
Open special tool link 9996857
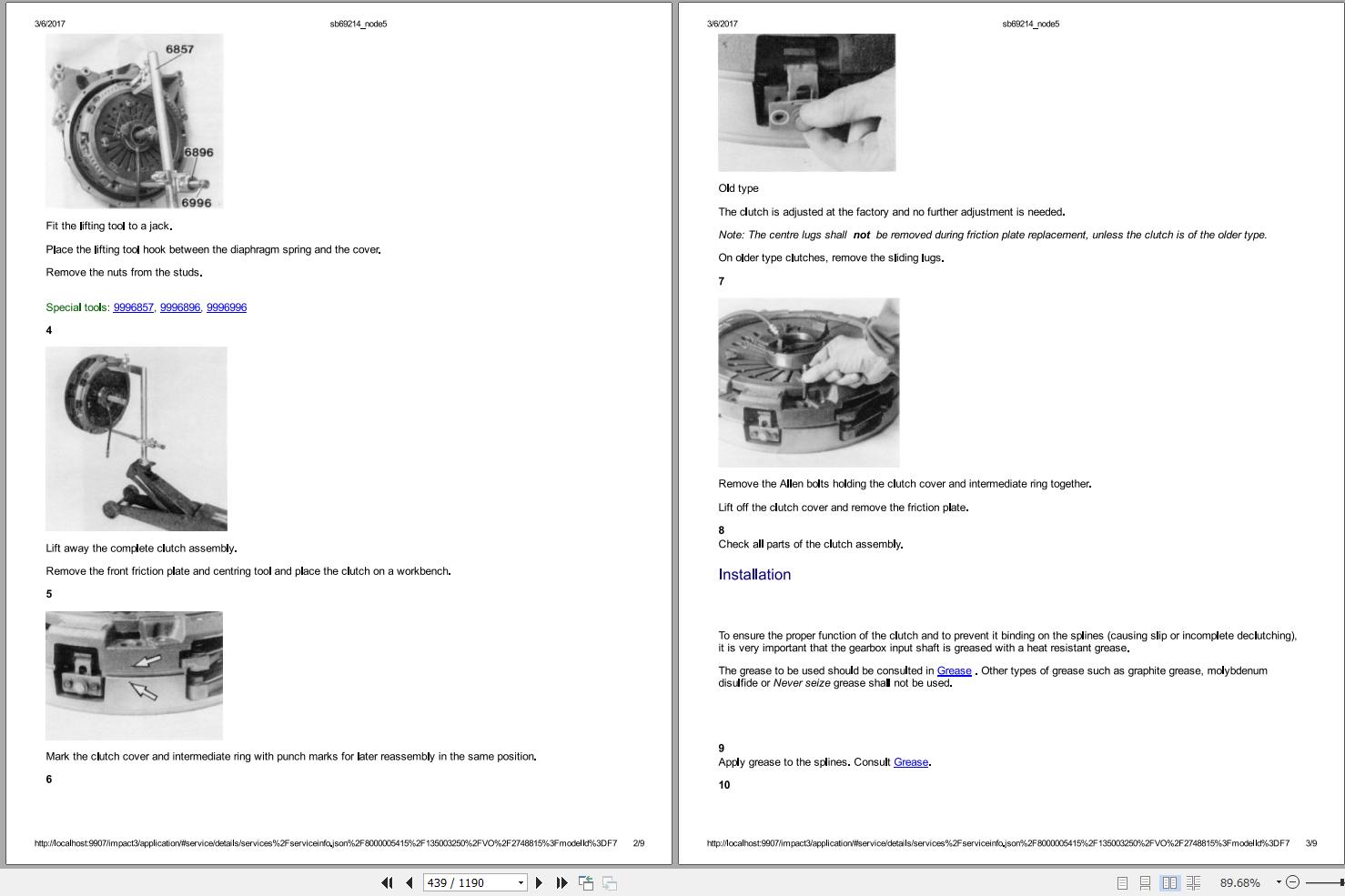pyautogui.click(x=134, y=307)
